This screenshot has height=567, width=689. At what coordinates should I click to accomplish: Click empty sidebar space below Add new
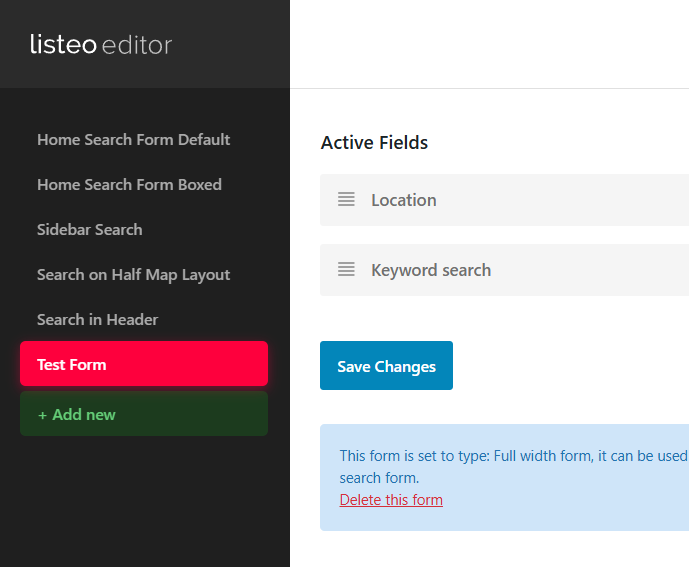144,500
